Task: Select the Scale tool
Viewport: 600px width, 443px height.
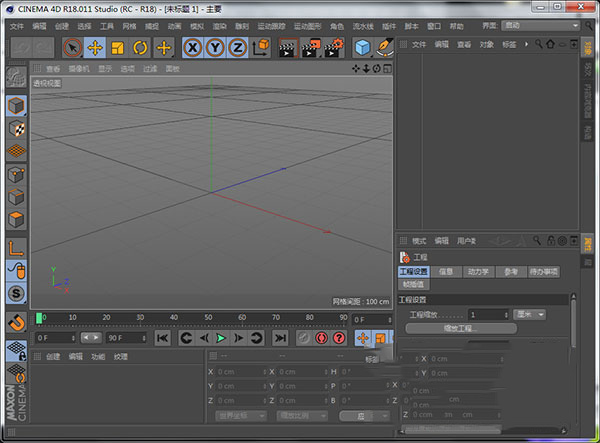Action: 118,47
